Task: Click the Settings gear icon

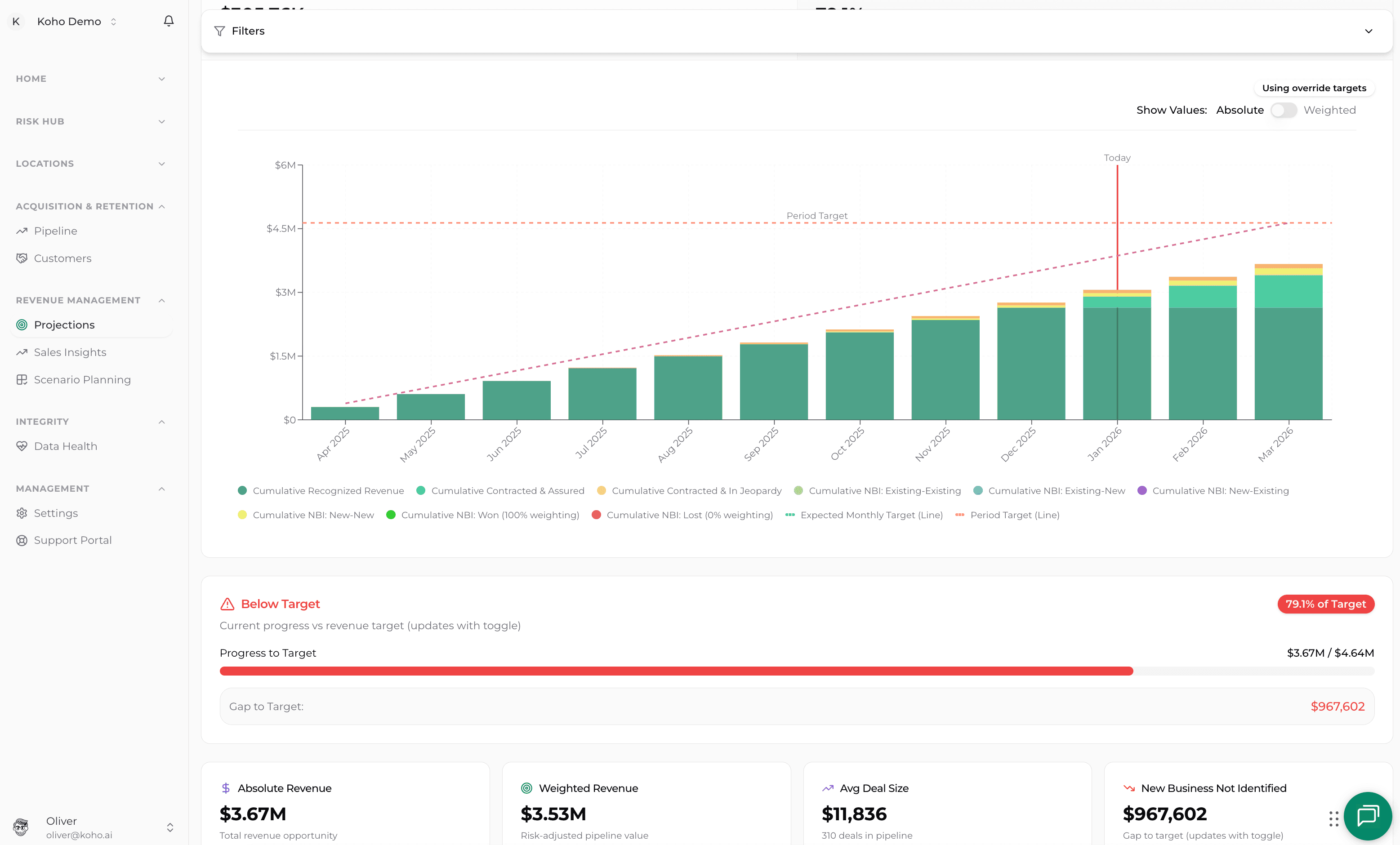Action: coord(22,513)
